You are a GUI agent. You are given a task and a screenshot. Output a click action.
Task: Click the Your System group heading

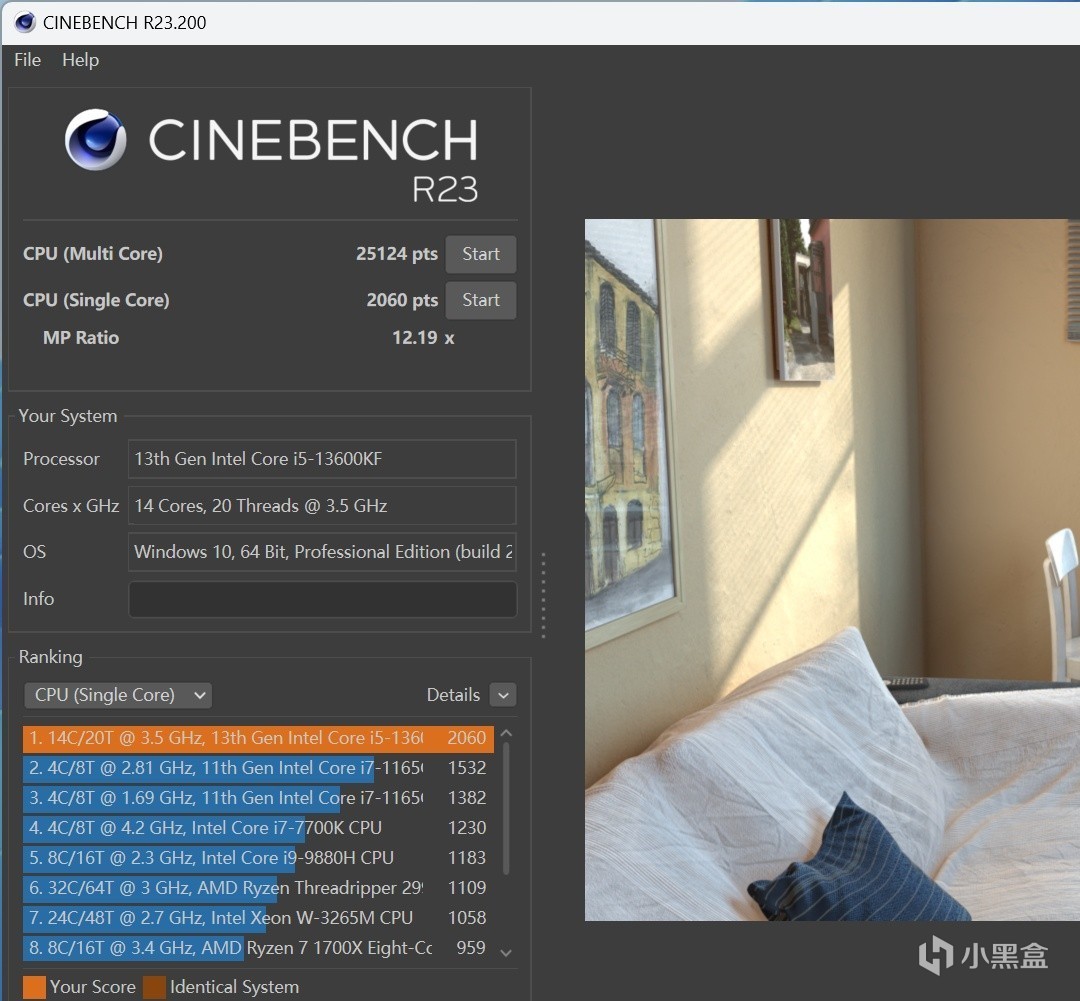click(x=68, y=416)
